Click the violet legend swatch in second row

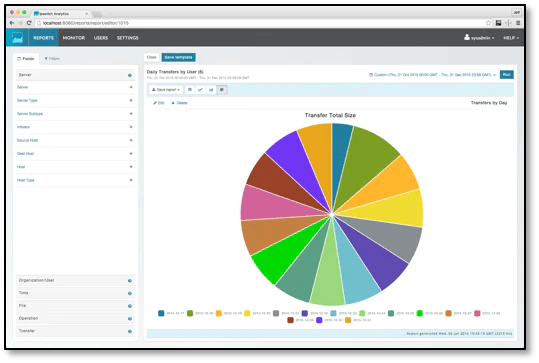pyautogui.click(x=319, y=320)
